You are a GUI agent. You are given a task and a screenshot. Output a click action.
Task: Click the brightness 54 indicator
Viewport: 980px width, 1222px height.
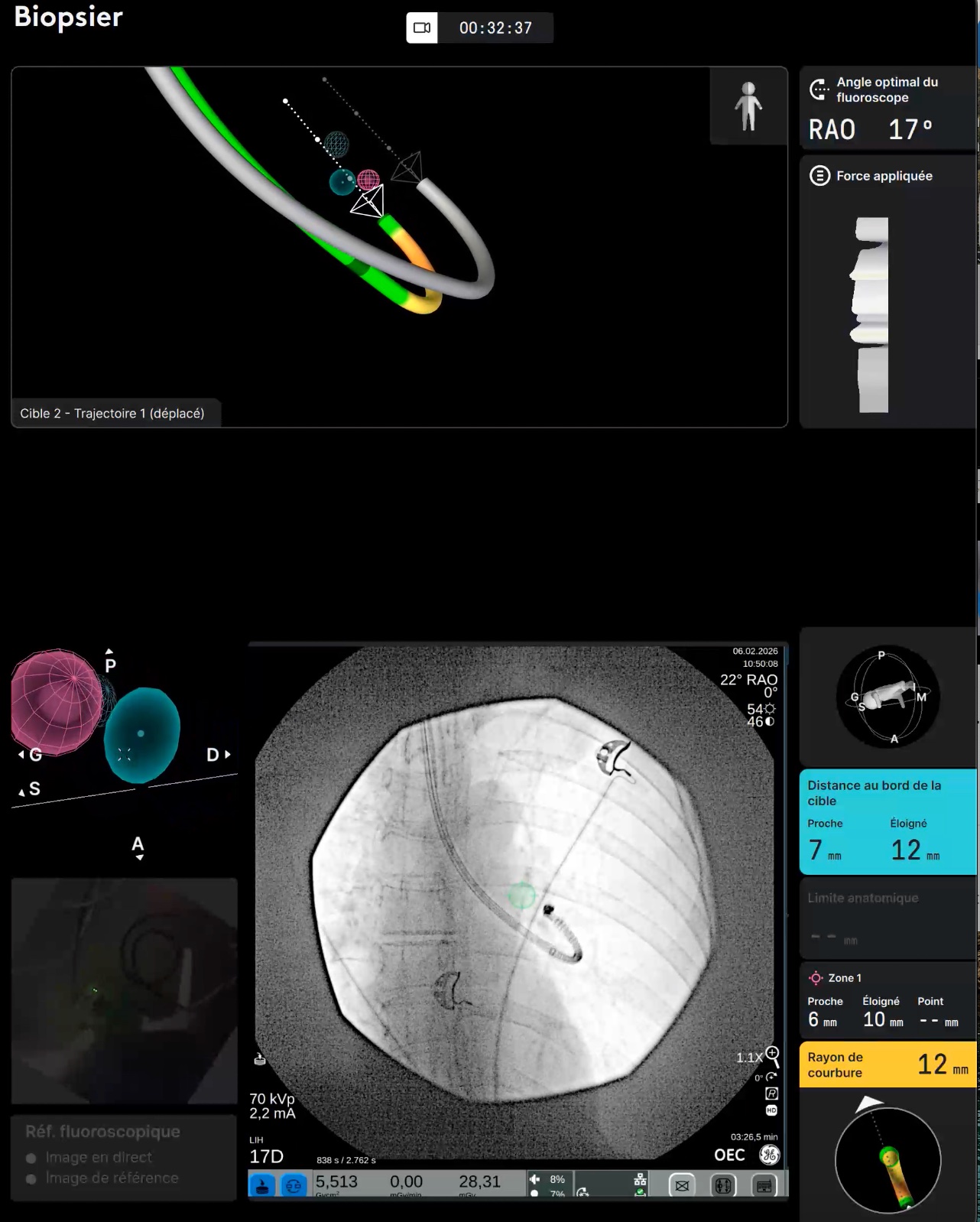point(761,709)
